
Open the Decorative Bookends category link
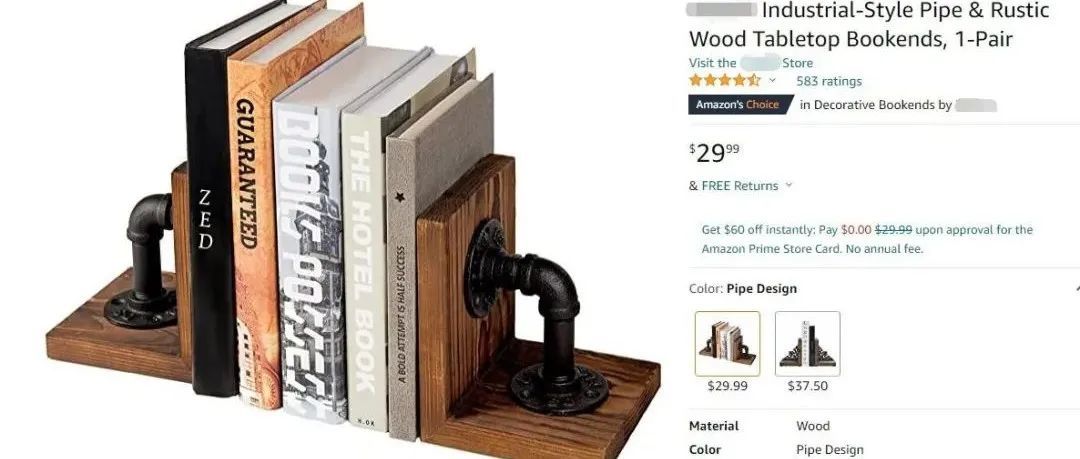click(874, 105)
